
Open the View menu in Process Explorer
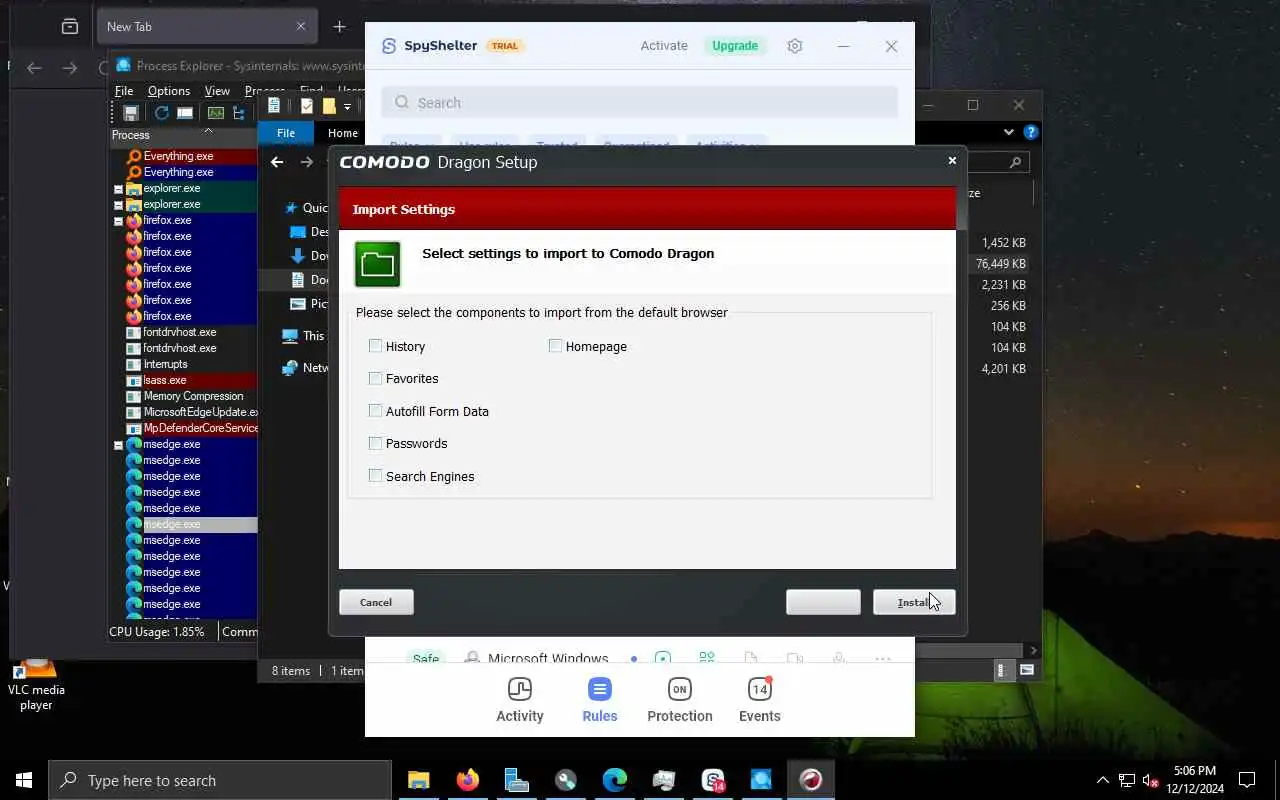click(x=217, y=91)
